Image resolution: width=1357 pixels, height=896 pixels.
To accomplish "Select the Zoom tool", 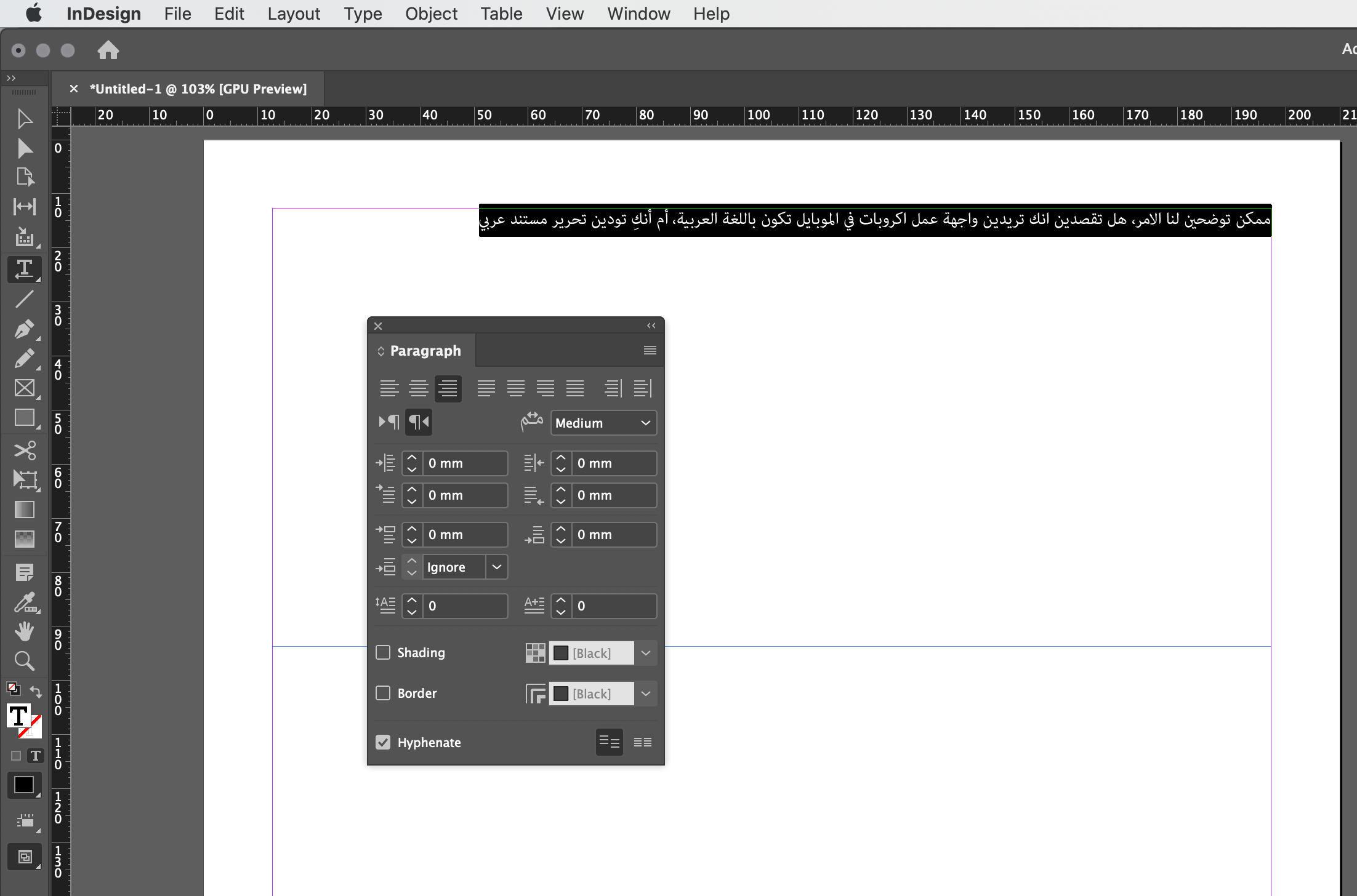I will tap(24, 661).
